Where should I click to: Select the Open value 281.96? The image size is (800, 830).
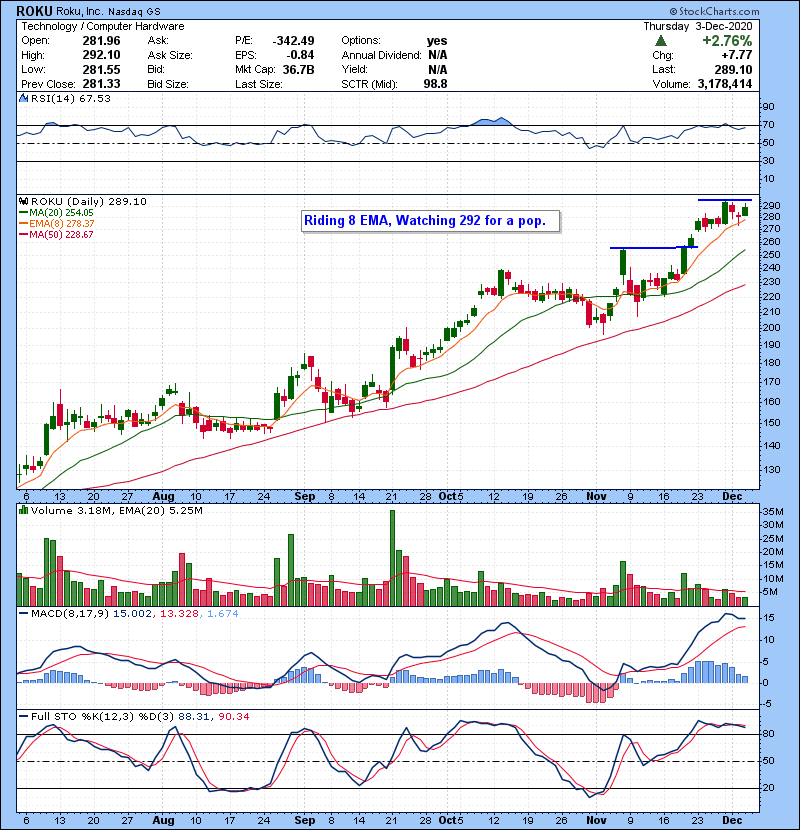coord(101,41)
